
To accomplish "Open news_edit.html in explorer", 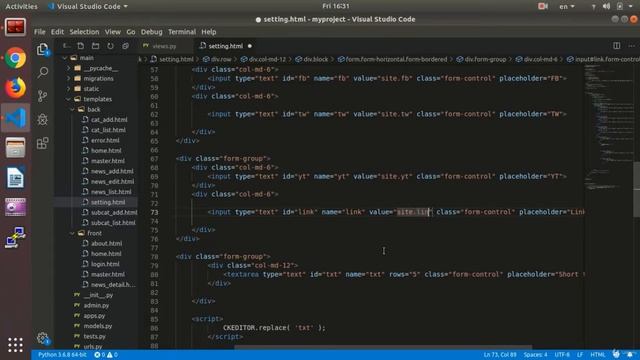I will point(112,182).
